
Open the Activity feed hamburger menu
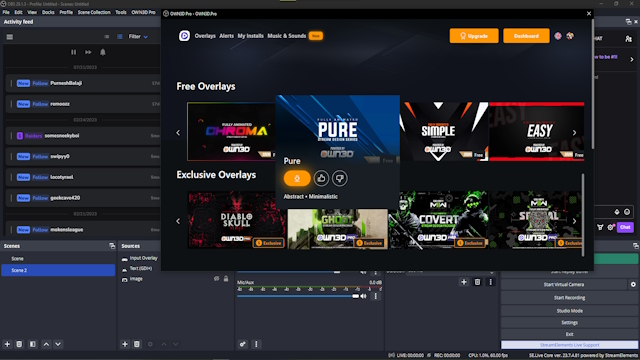click(10, 37)
